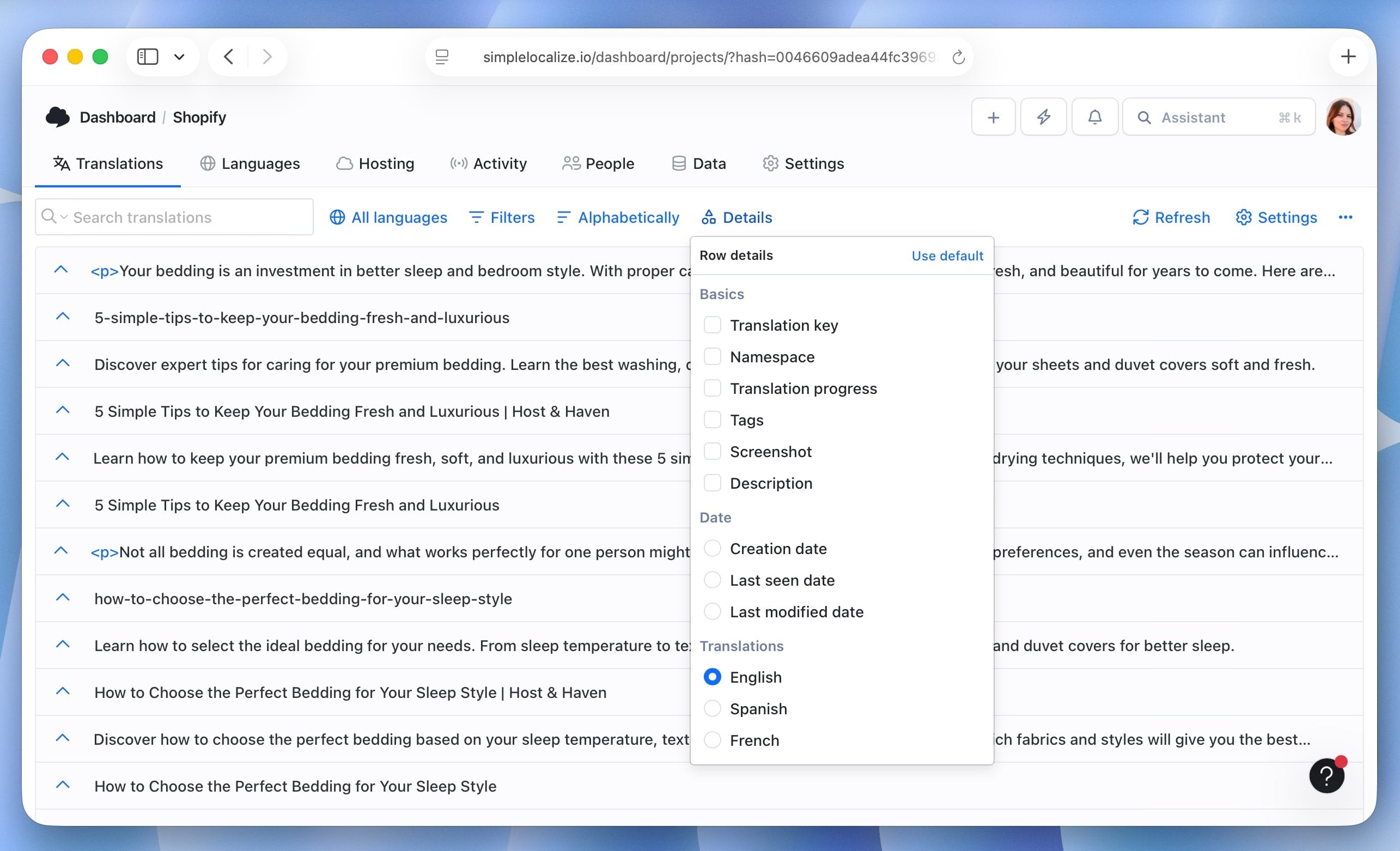The image size is (1400, 851).
Task: Open the Hosting section icon
Action: (x=344, y=163)
